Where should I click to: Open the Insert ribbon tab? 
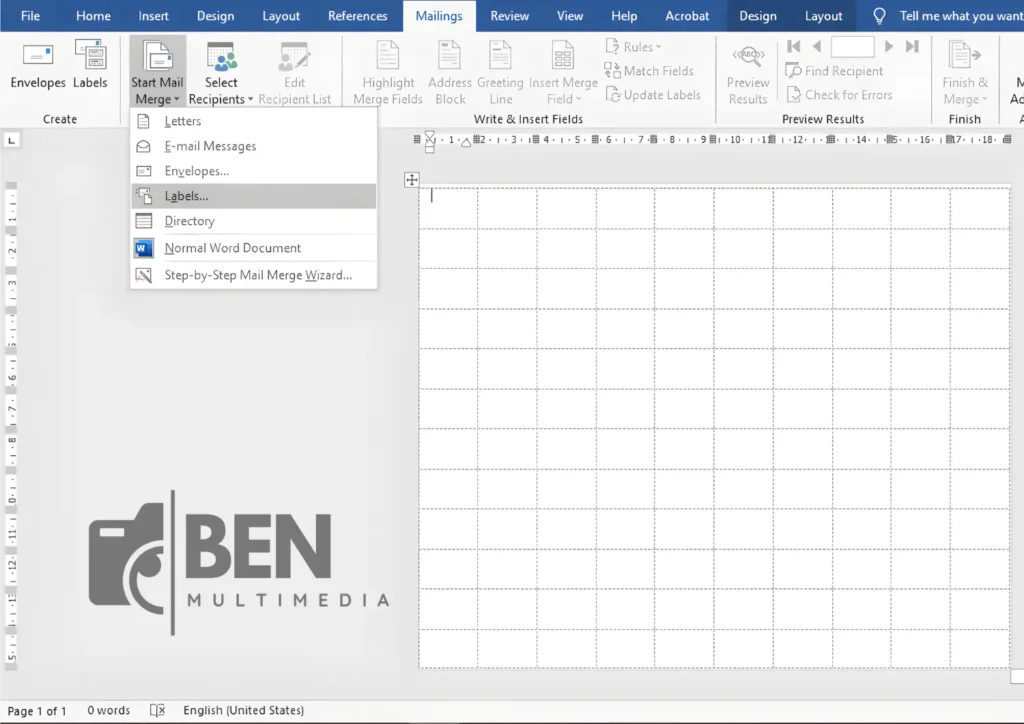point(153,16)
